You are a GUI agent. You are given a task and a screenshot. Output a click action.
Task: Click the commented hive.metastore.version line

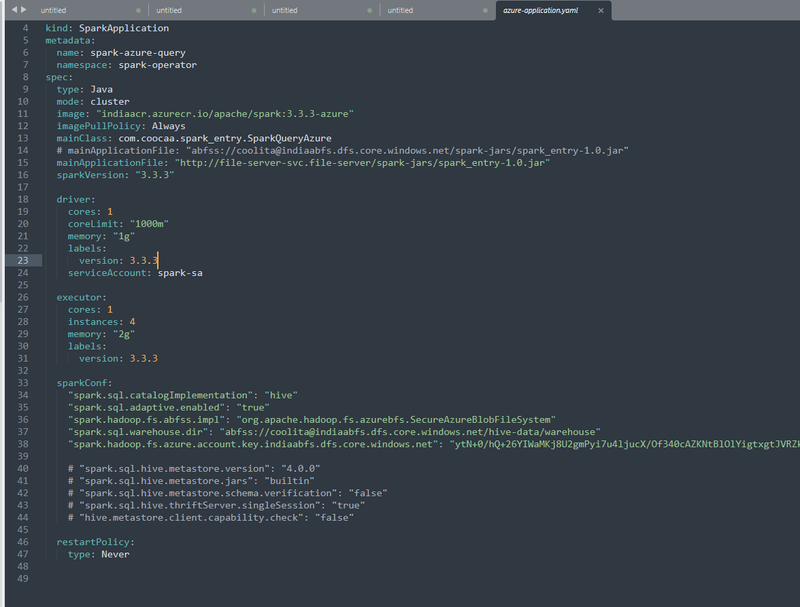(194, 469)
